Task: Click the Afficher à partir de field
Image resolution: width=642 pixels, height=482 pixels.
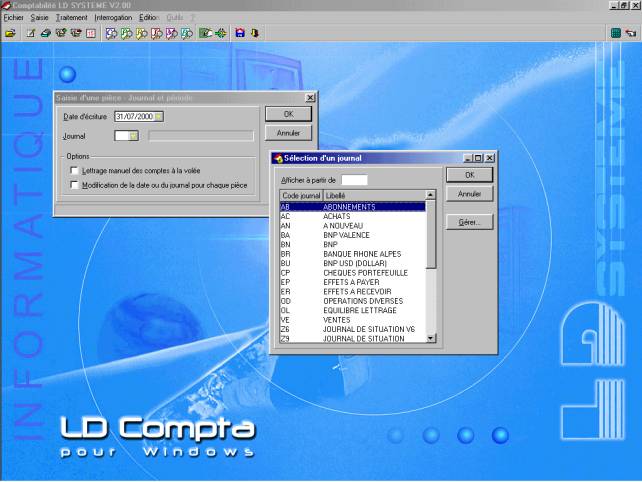Action: [x=354, y=179]
